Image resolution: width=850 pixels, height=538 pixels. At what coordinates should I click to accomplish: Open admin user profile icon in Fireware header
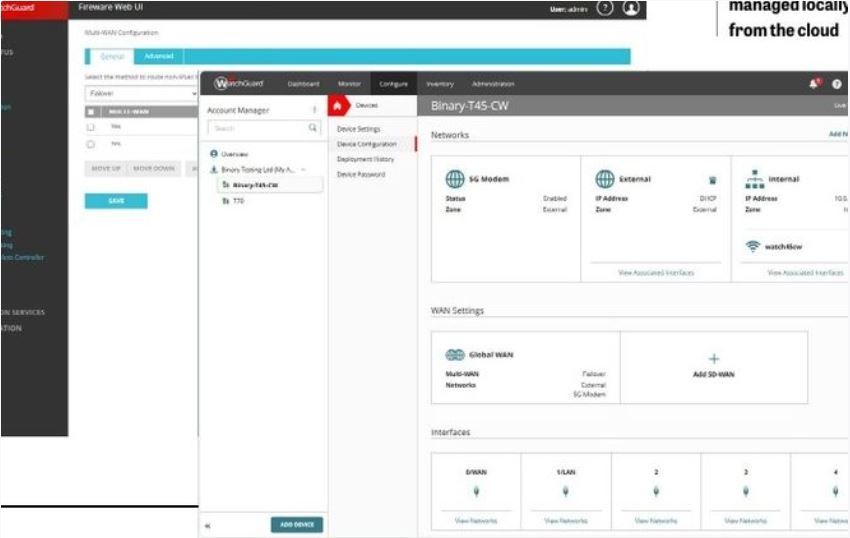coord(630,8)
